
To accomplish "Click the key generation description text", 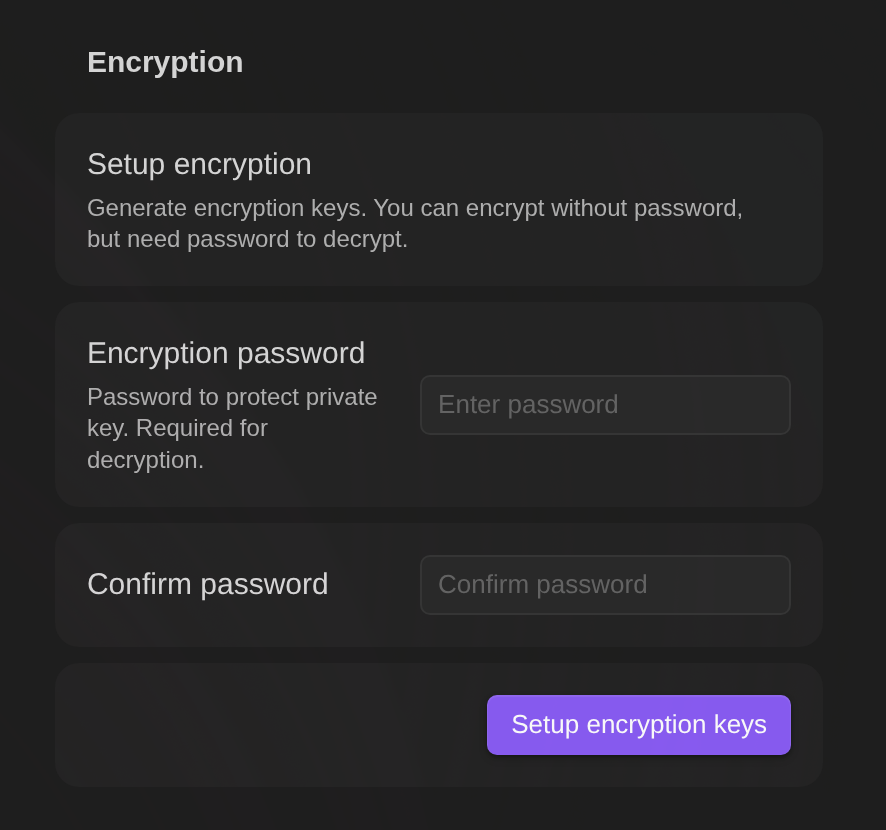I will (x=414, y=223).
